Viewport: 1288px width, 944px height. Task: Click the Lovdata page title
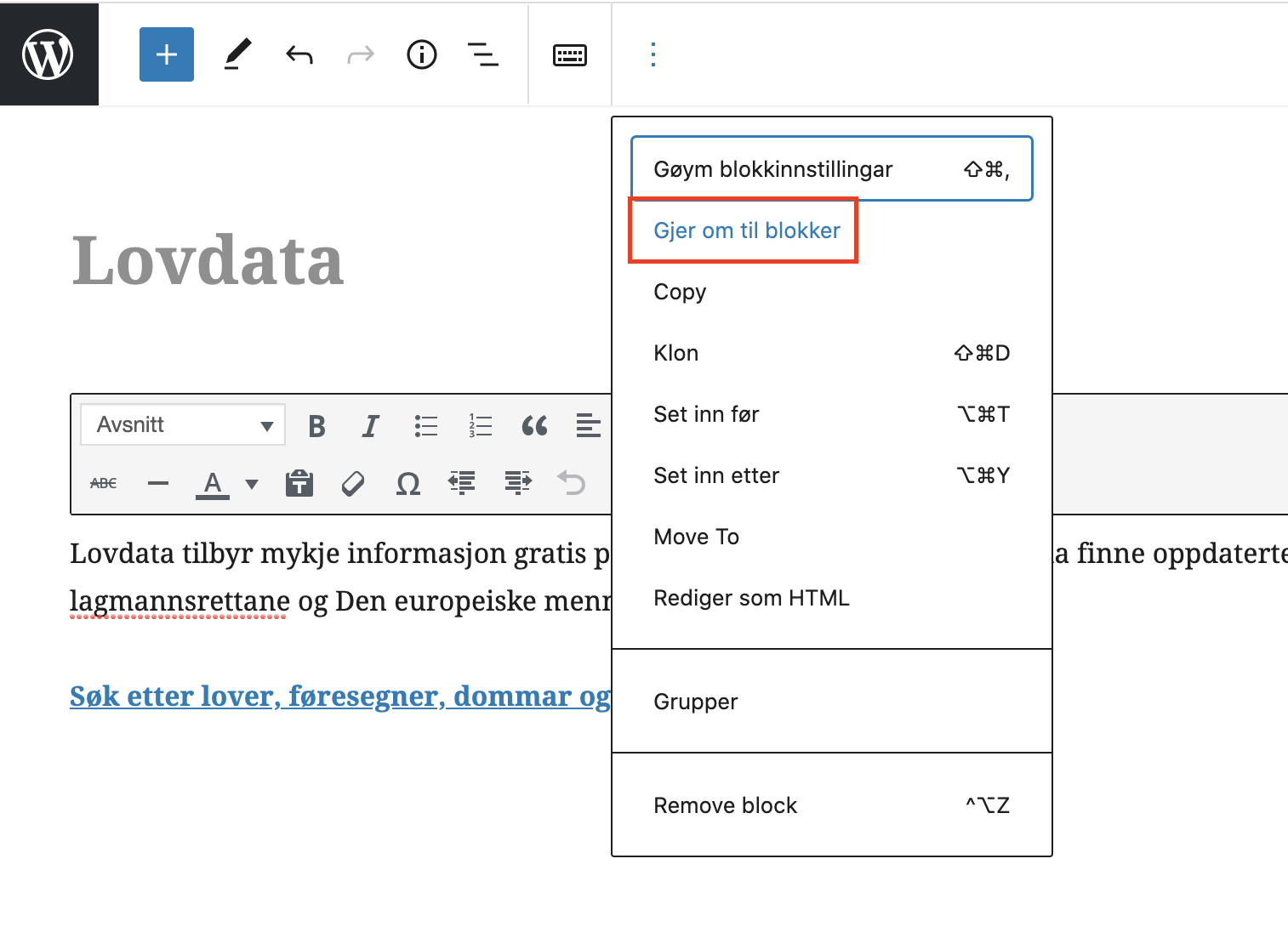pos(208,259)
